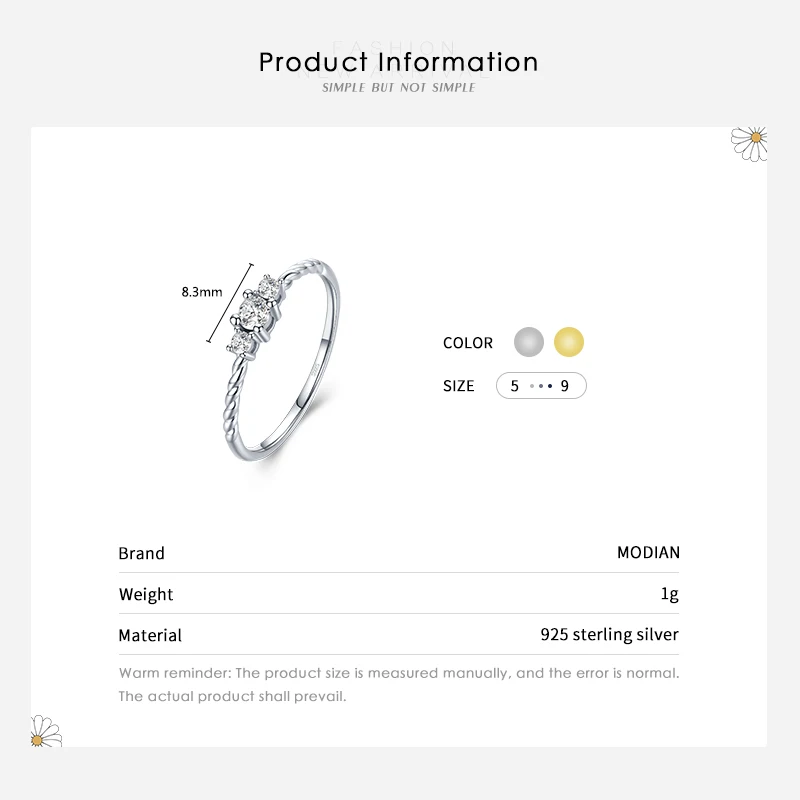Click the SIZE label
Viewport: 800px width, 800px height.
[x=459, y=386]
